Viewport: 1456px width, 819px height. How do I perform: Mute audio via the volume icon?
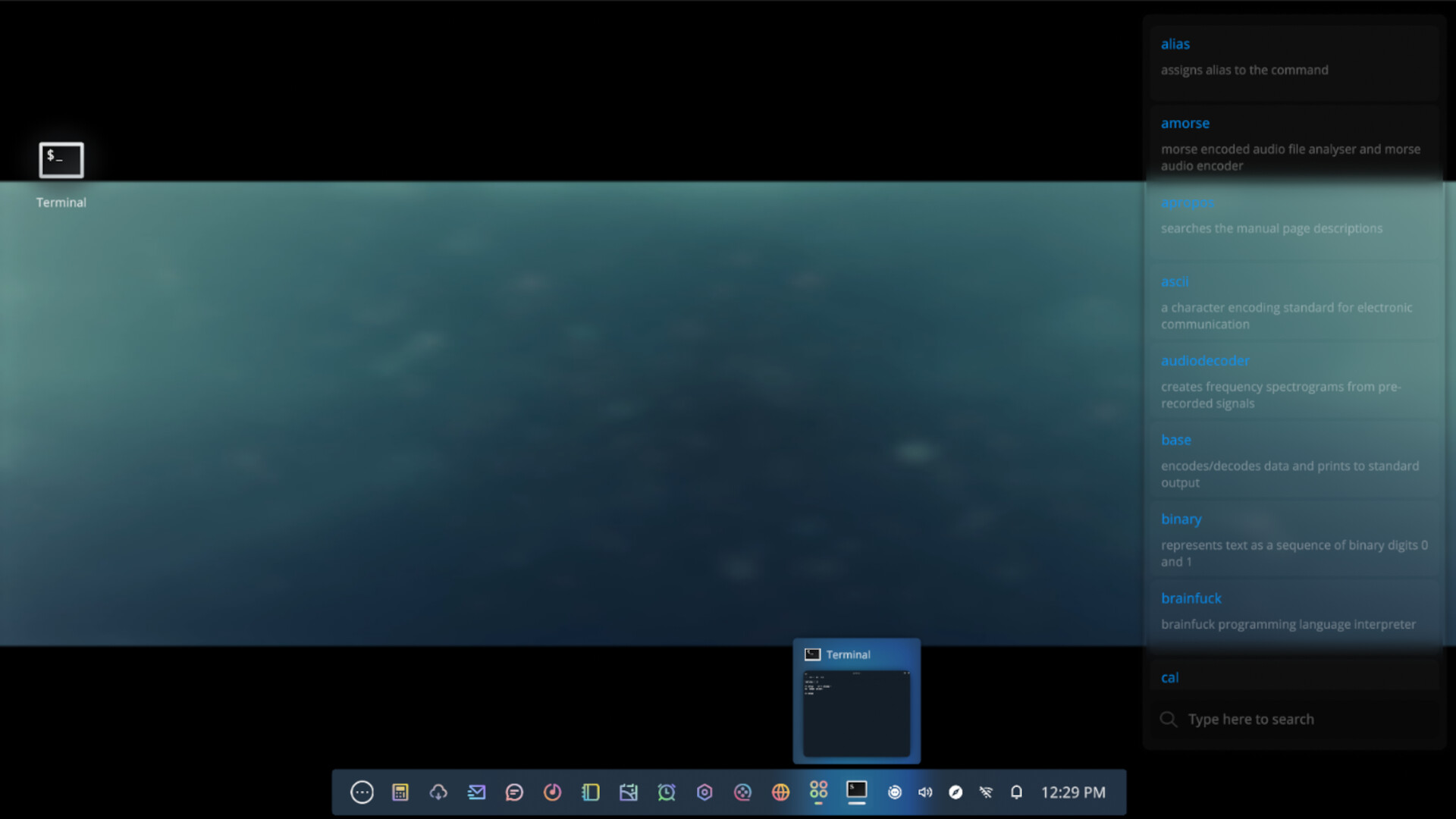coord(924,792)
